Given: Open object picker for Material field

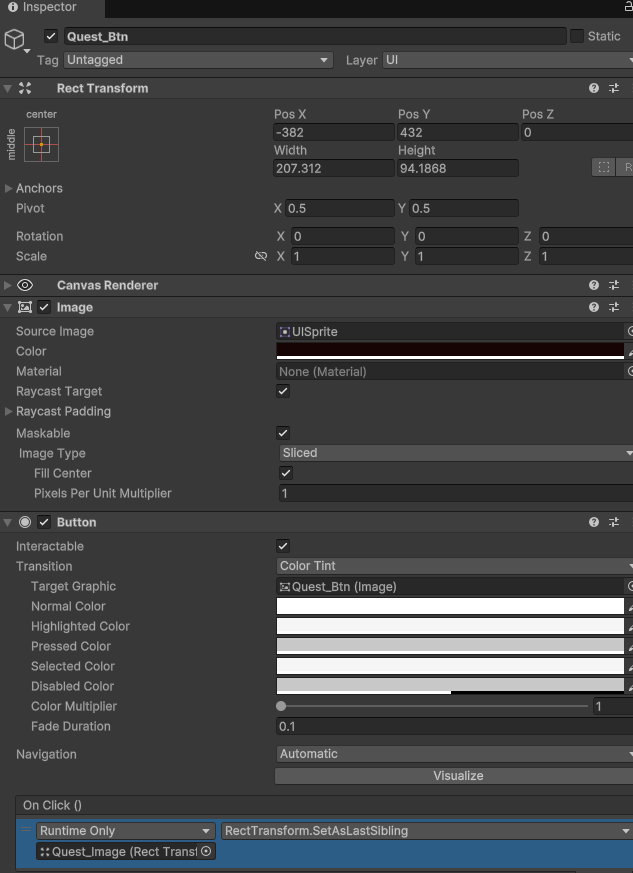Looking at the screenshot, I should click(x=630, y=371).
